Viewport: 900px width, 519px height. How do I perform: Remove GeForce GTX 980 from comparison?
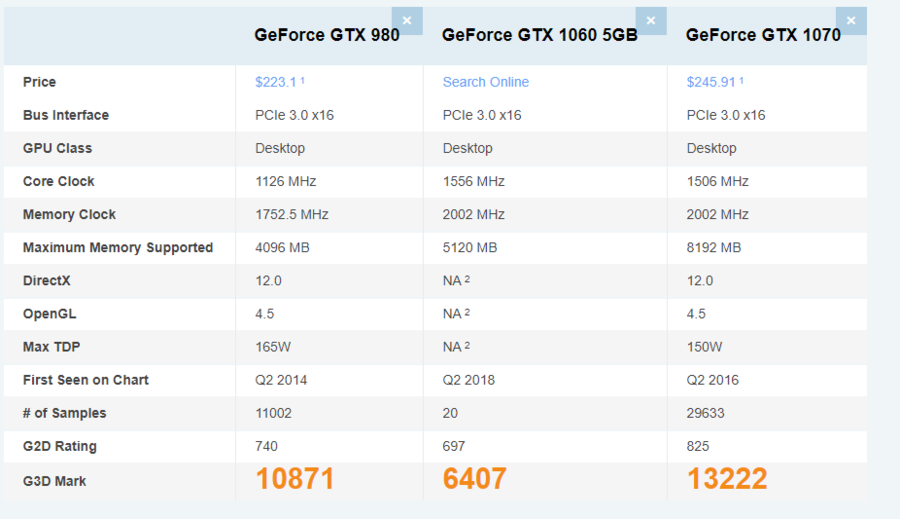coord(407,21)
